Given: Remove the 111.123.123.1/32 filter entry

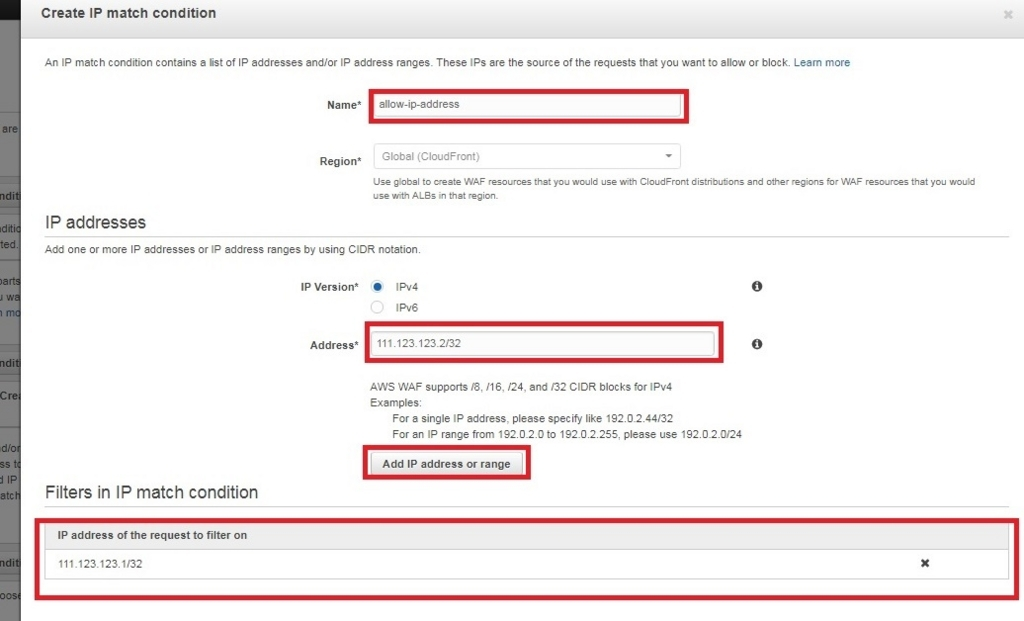Looking at the screenshot, I should pos(925,563).
